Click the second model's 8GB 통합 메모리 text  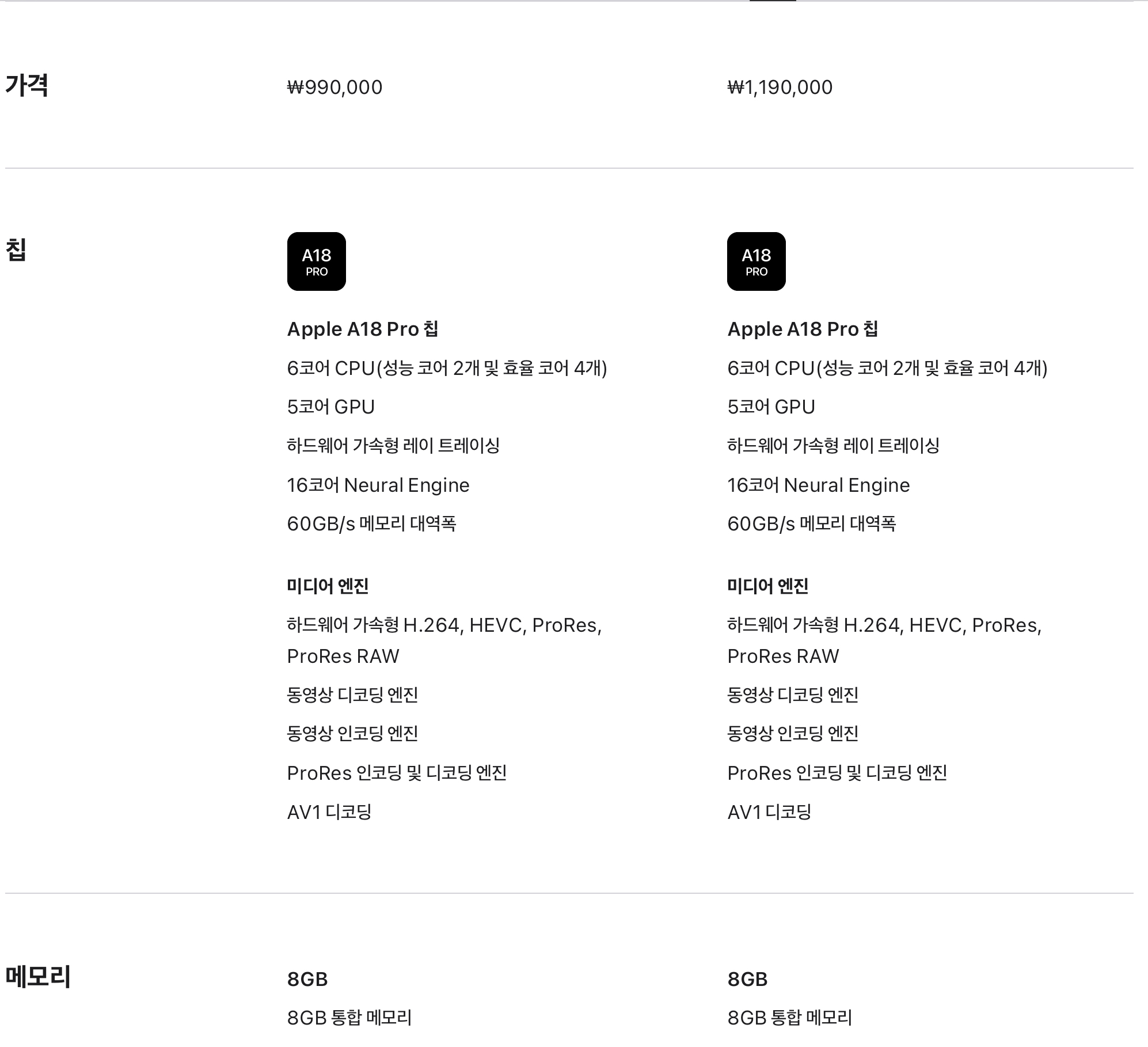tap(789, 1018)
